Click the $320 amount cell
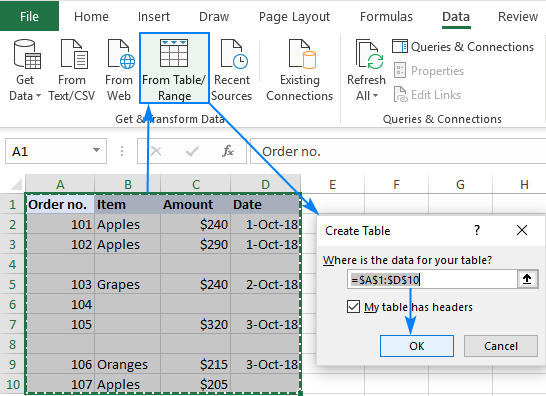546x396 pixels. 196,324
